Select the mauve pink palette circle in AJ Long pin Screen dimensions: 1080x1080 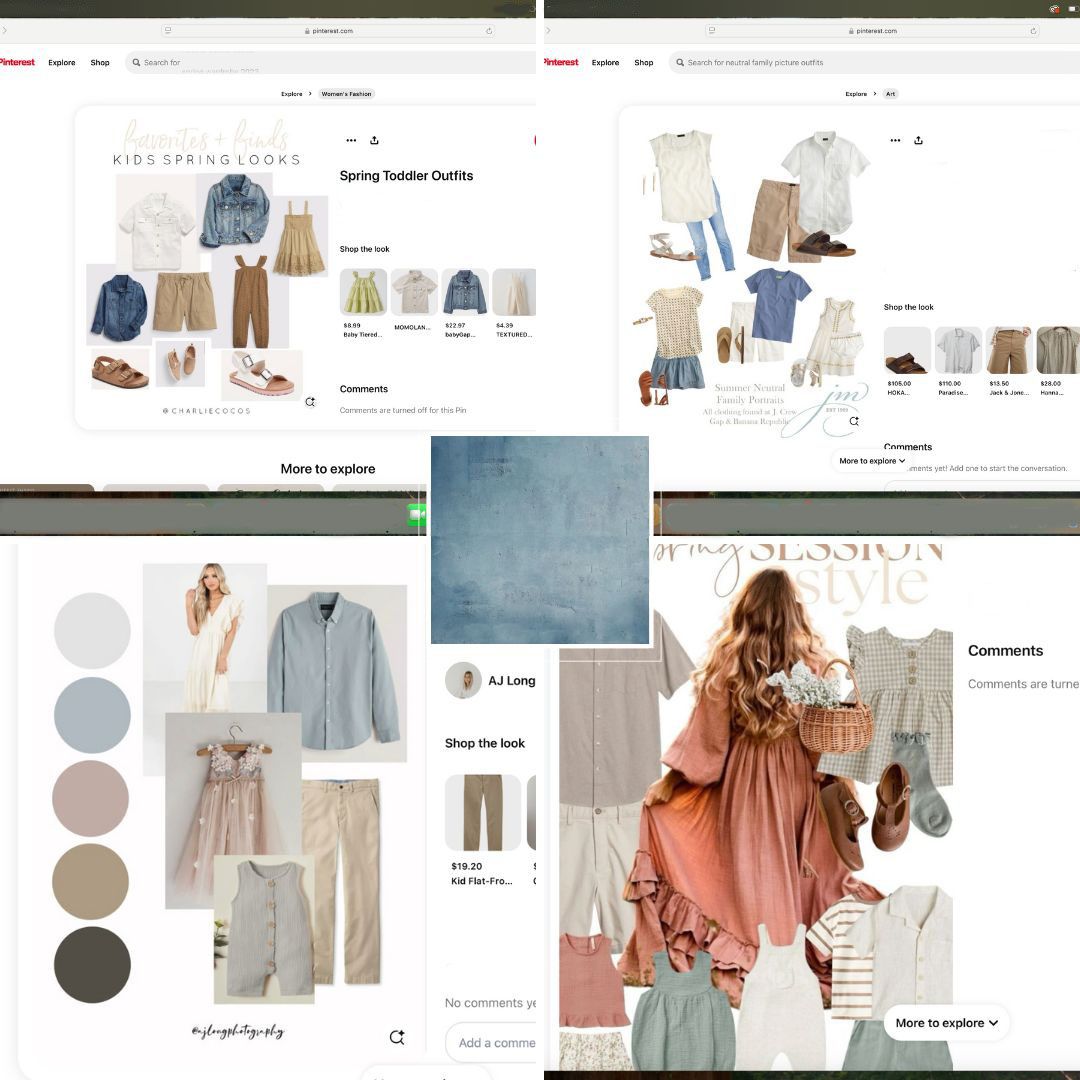coord(90,798)
